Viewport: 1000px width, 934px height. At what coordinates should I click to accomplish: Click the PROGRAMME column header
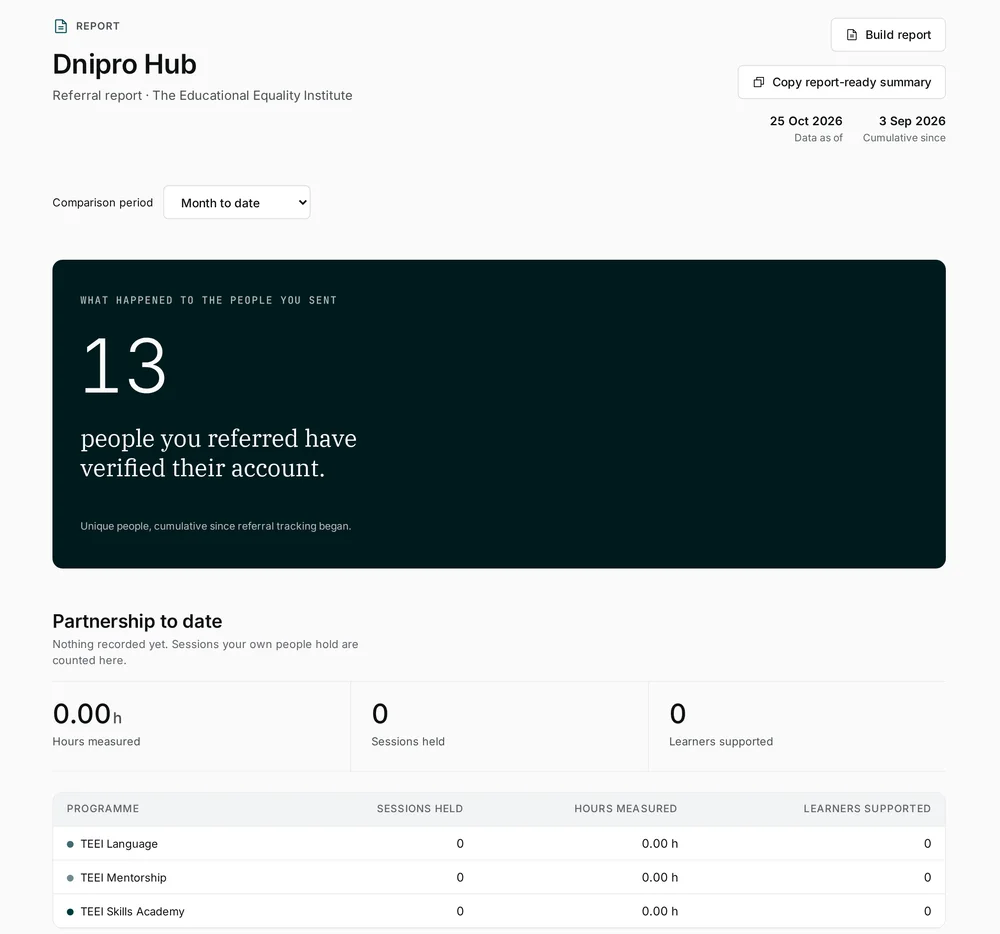pos(103,808)
